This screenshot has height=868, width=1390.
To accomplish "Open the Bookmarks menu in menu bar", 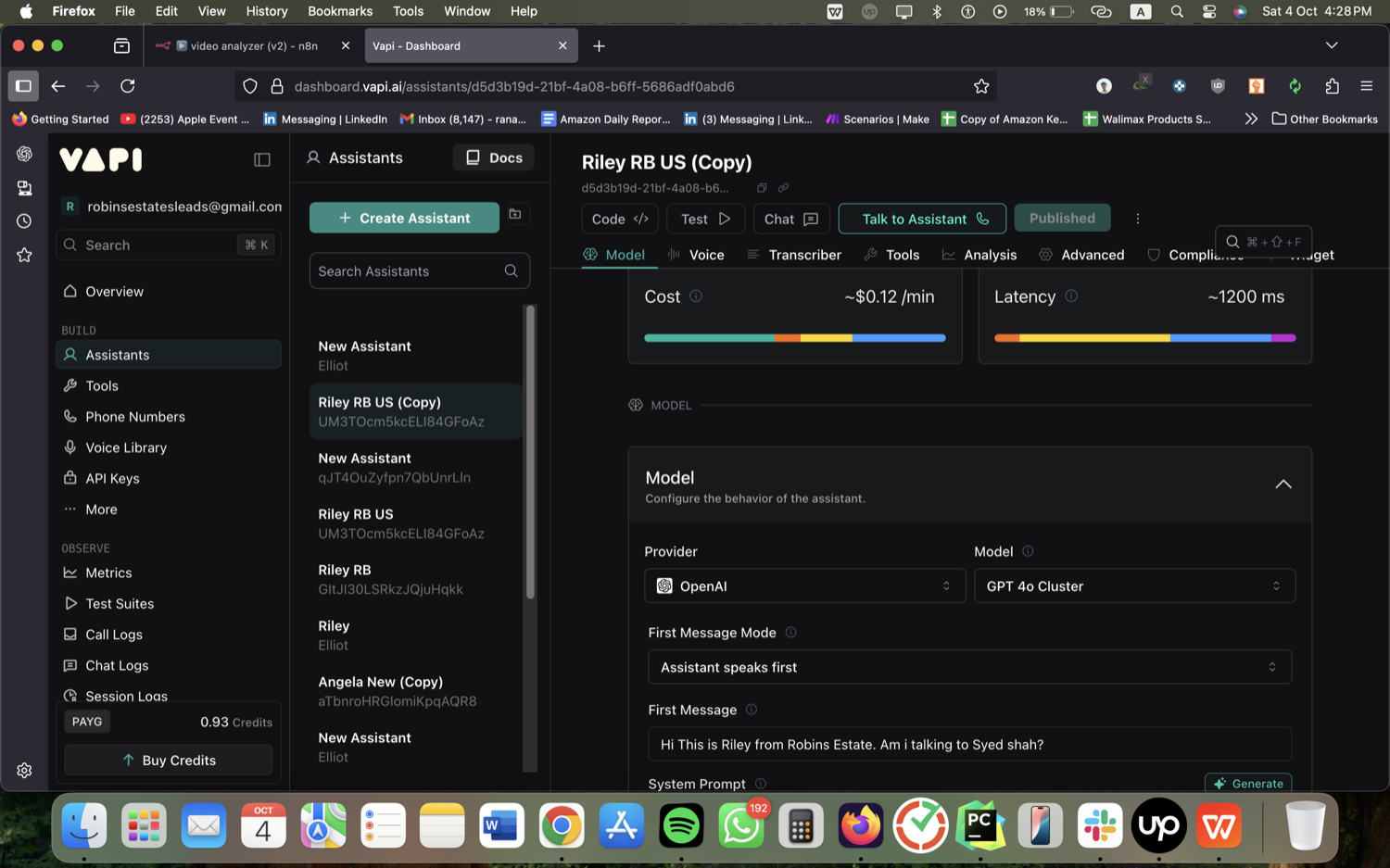I will point(340,11).
